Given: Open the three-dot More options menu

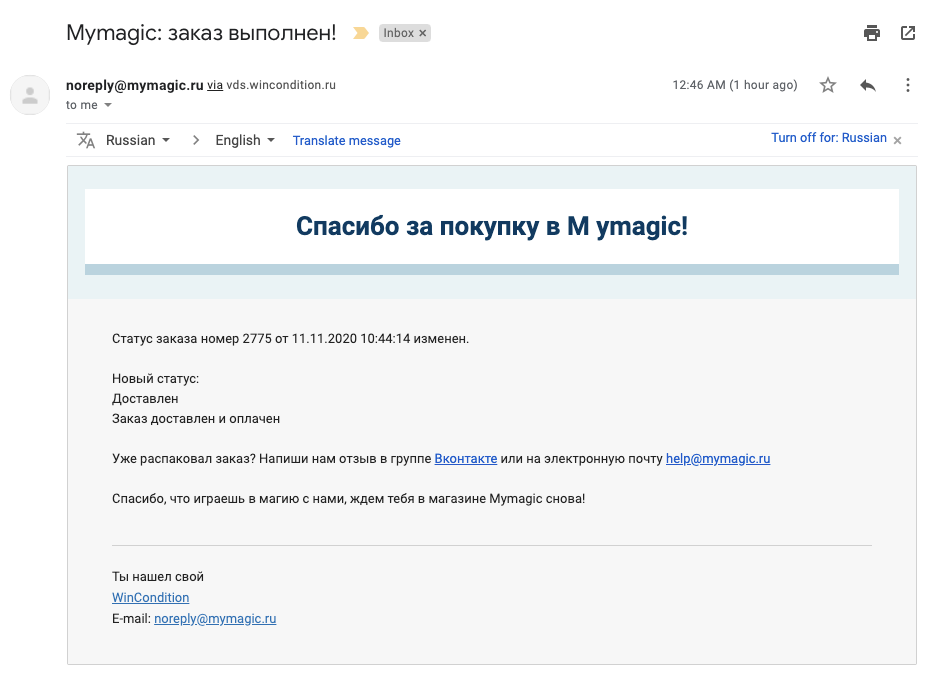Looking at the screenshot, I should [x=908, y=85].
